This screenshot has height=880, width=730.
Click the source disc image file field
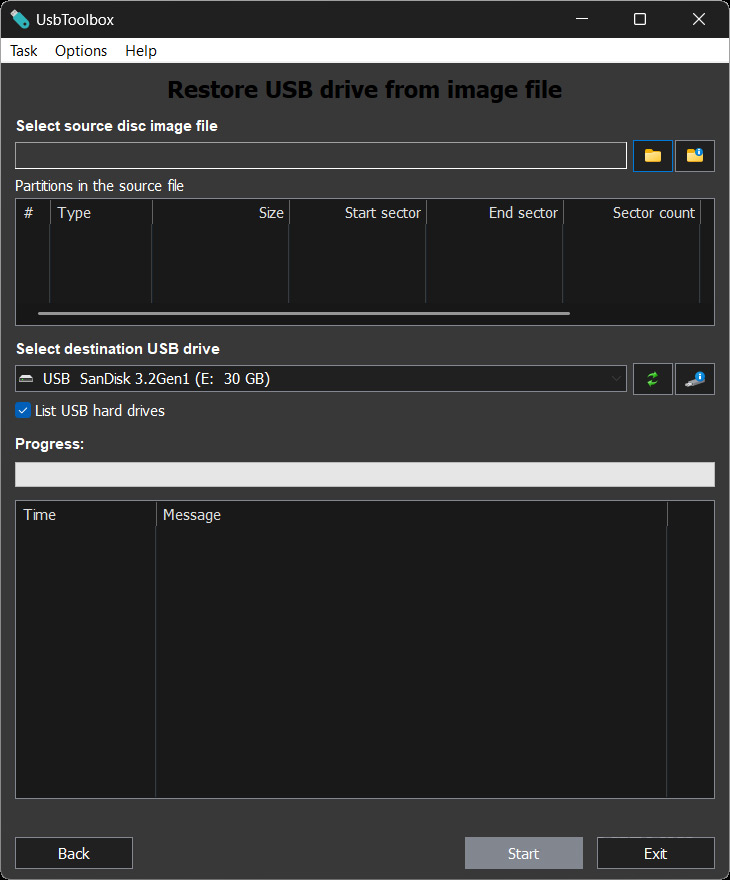pyautogui.click(x=321, y=155)
